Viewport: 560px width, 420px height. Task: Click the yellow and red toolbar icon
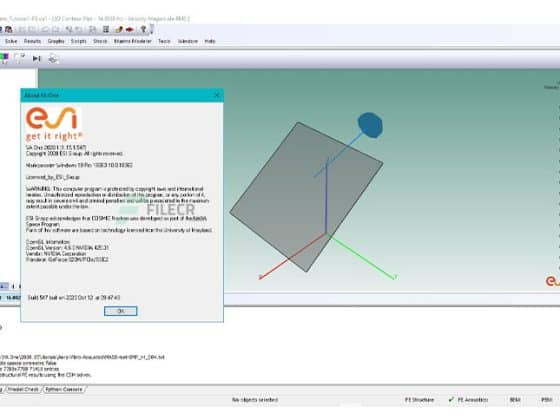(119, 29)
